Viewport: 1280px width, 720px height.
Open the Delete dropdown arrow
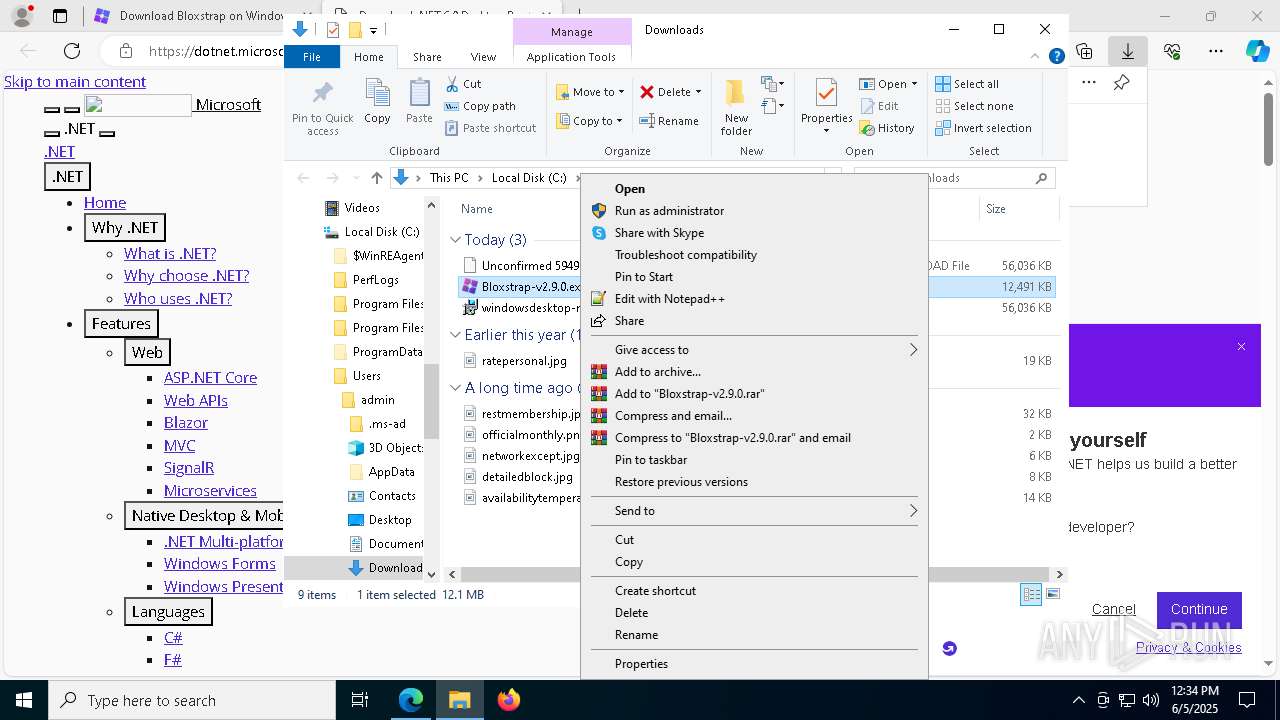click(x=698, y=92)
